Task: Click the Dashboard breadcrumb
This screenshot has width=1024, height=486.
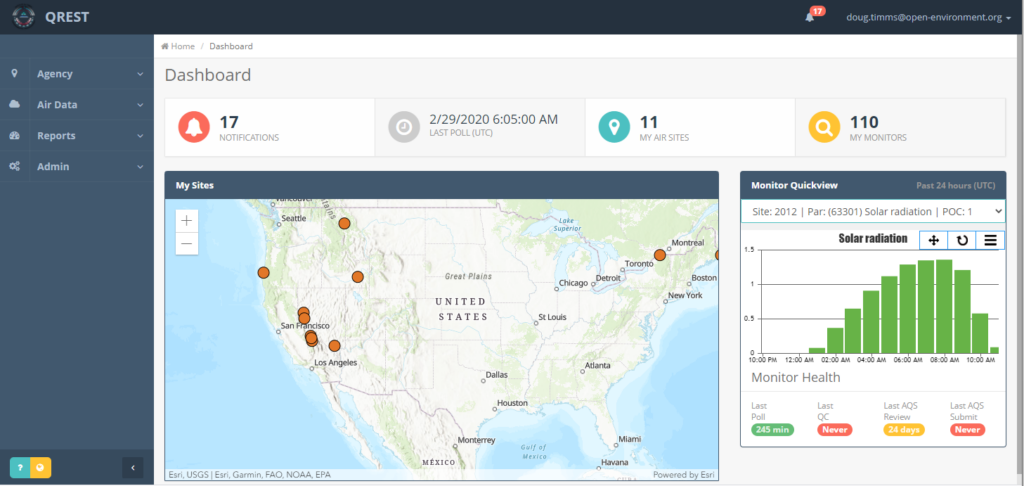Action: 231,46
